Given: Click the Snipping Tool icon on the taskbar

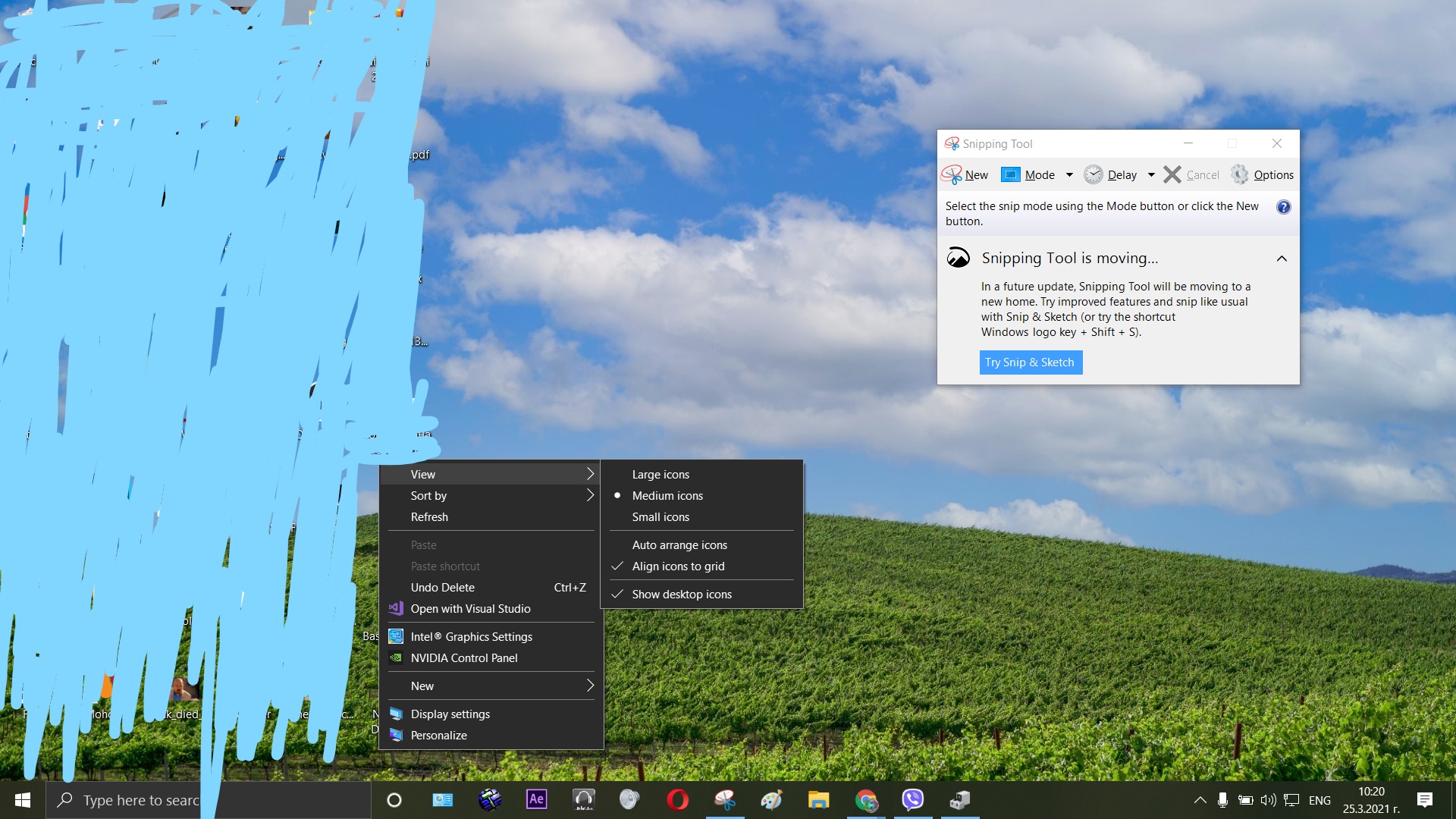Looking at the screenshot, I should [725, 799].
